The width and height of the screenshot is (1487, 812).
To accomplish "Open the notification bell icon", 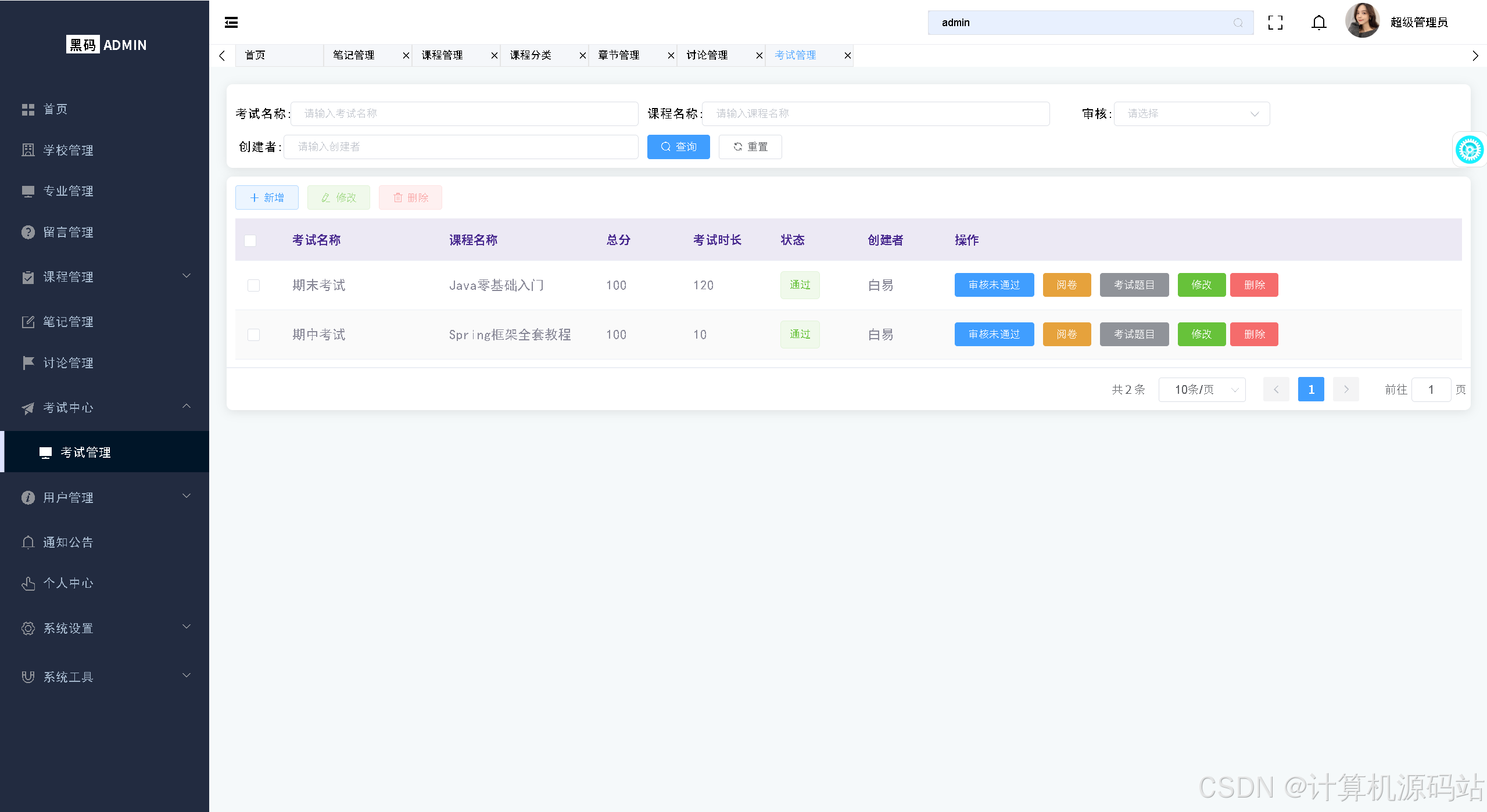I will 1318,22.
